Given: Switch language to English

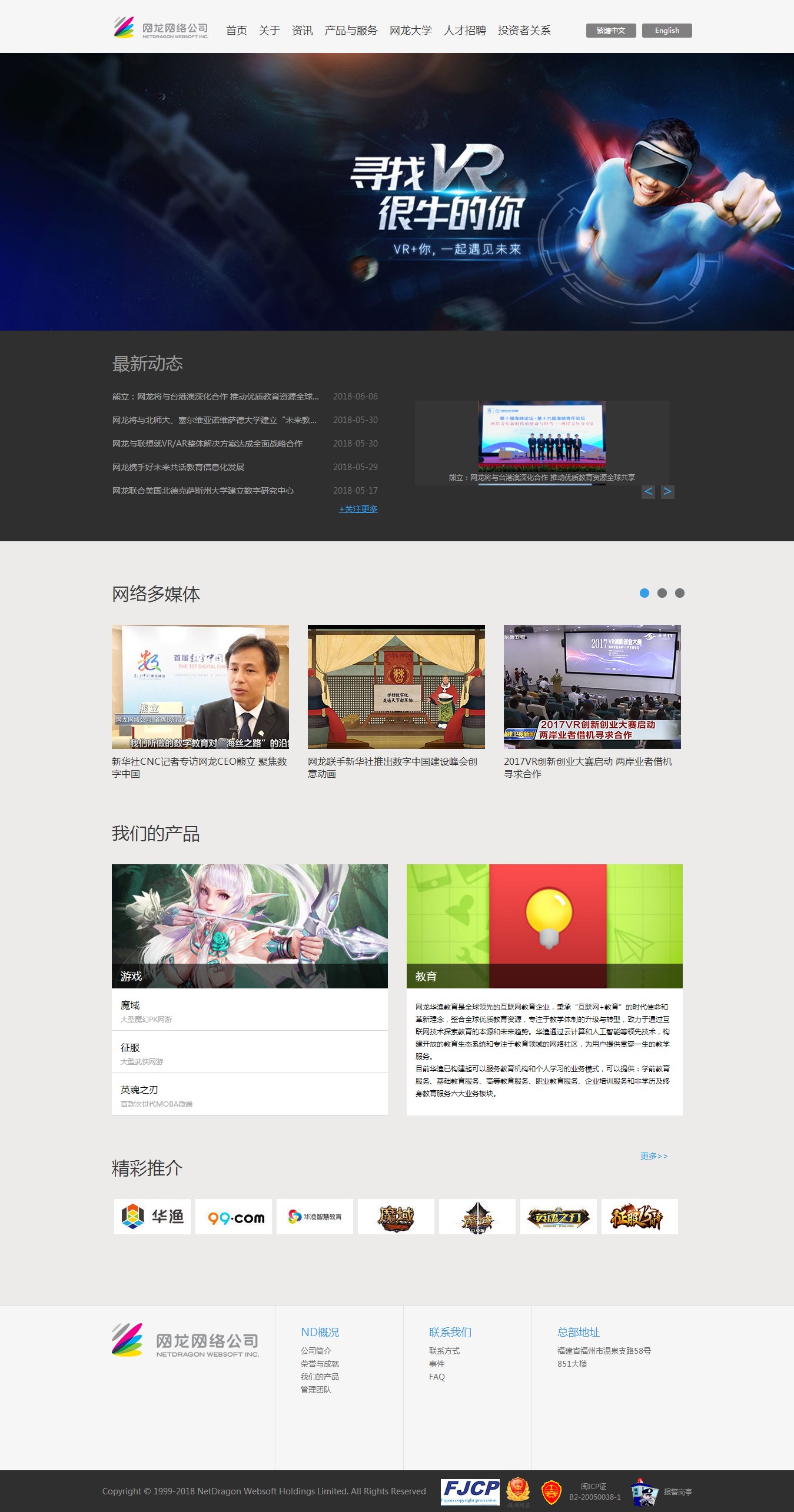Looking at the screenshot, I should coord(667,31).
